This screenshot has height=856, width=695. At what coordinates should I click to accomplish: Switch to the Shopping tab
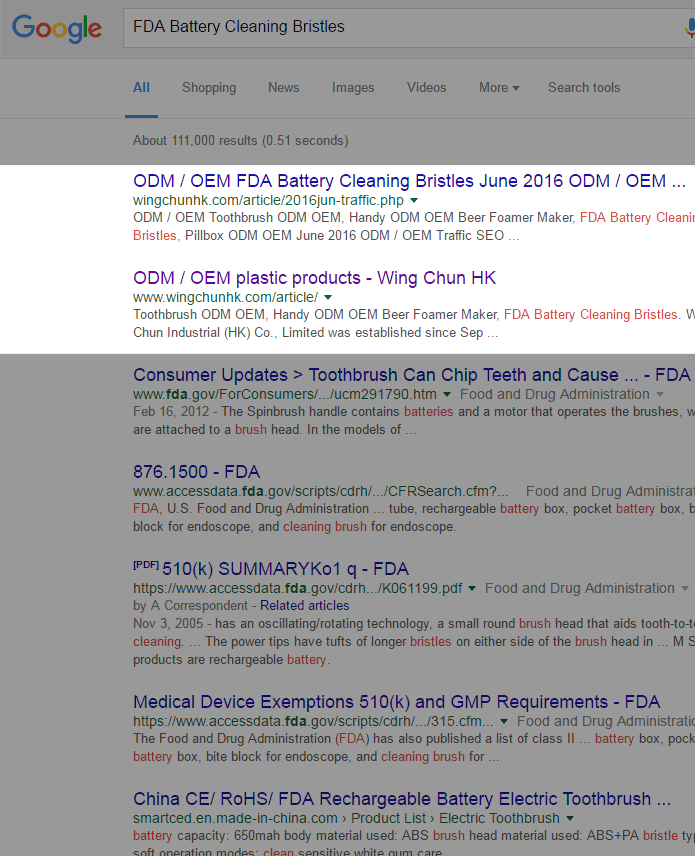pyautogui.click(x=209, y=87)
